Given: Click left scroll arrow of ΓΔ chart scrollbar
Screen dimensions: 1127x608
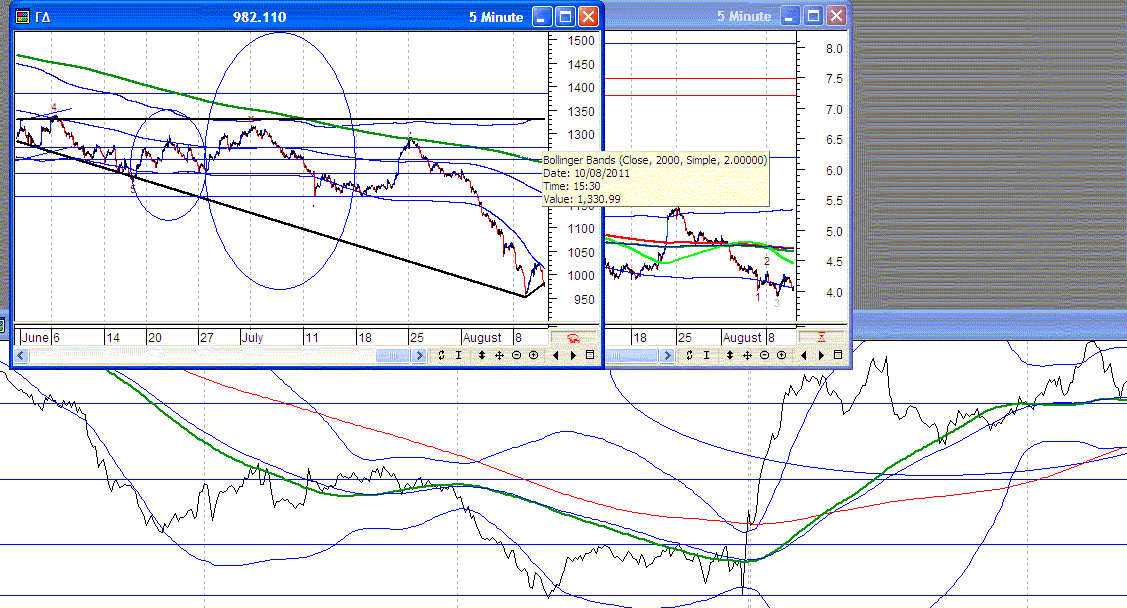Looking at the screenshot, I should pyautogui.click(x=21, y=356).
